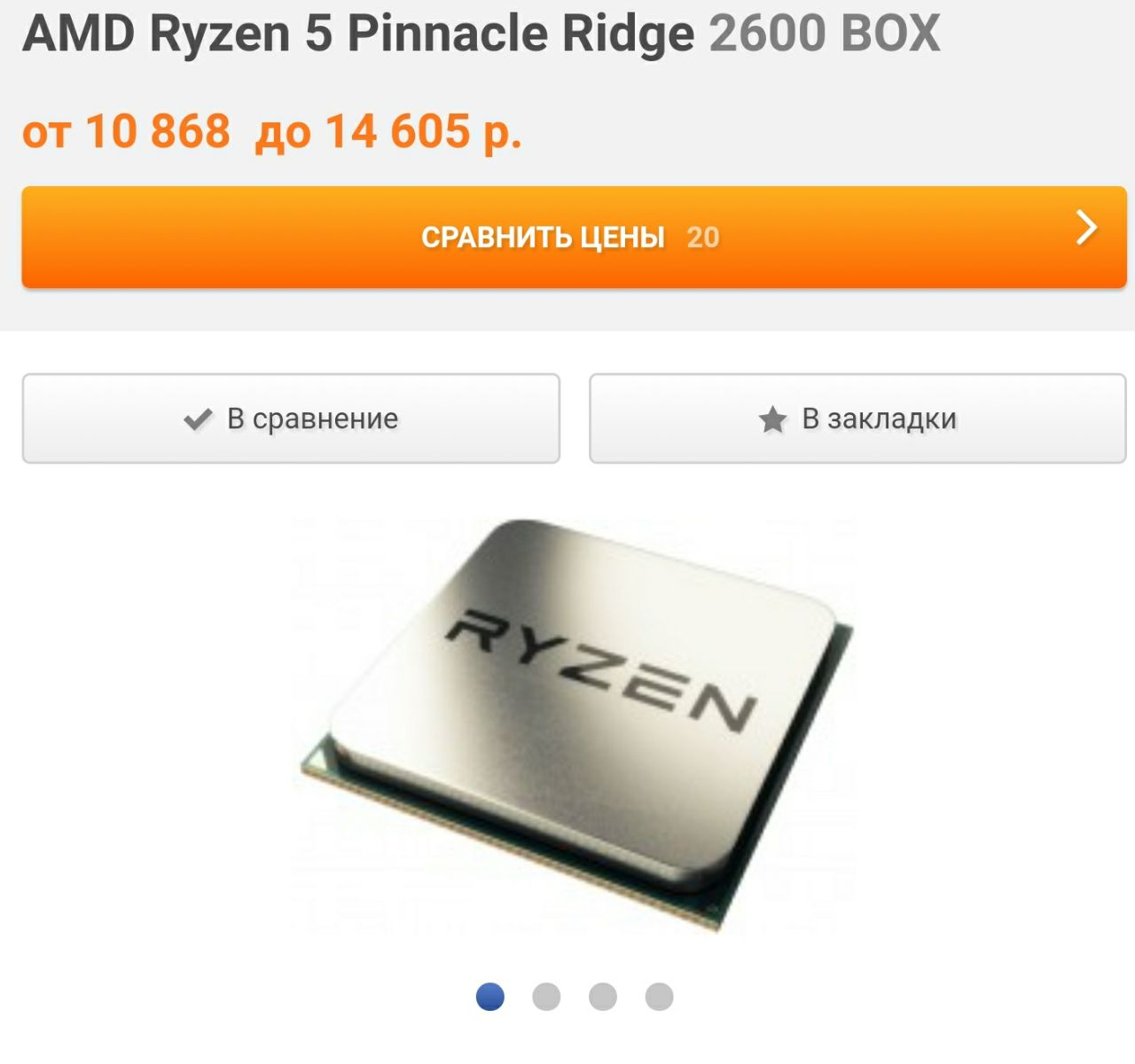Click the gray 2600 BOX model text
1135x1064 pixels.
[x=825, y=34]
